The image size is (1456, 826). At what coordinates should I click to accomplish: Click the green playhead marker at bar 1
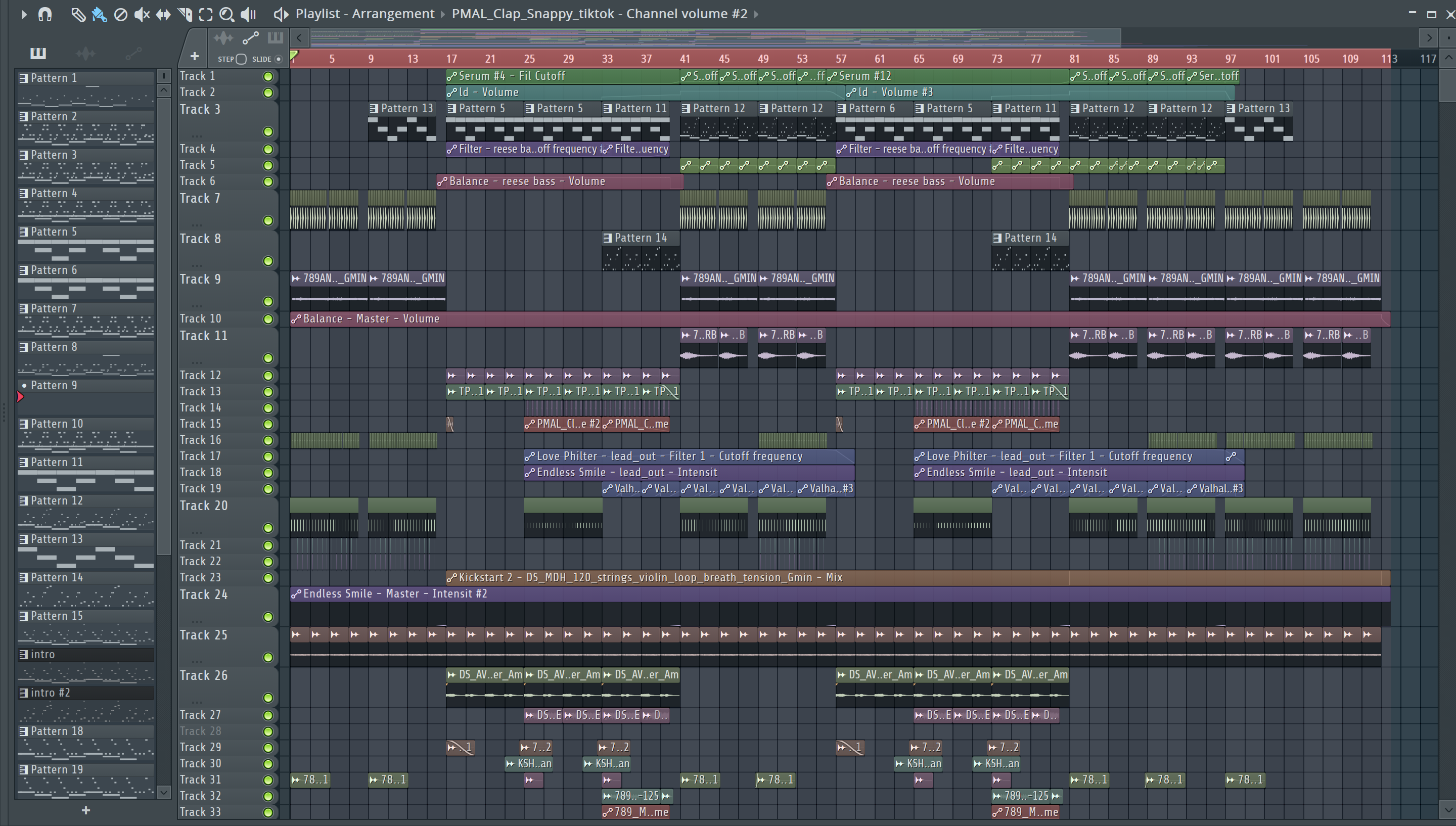(x=294, y=56)
